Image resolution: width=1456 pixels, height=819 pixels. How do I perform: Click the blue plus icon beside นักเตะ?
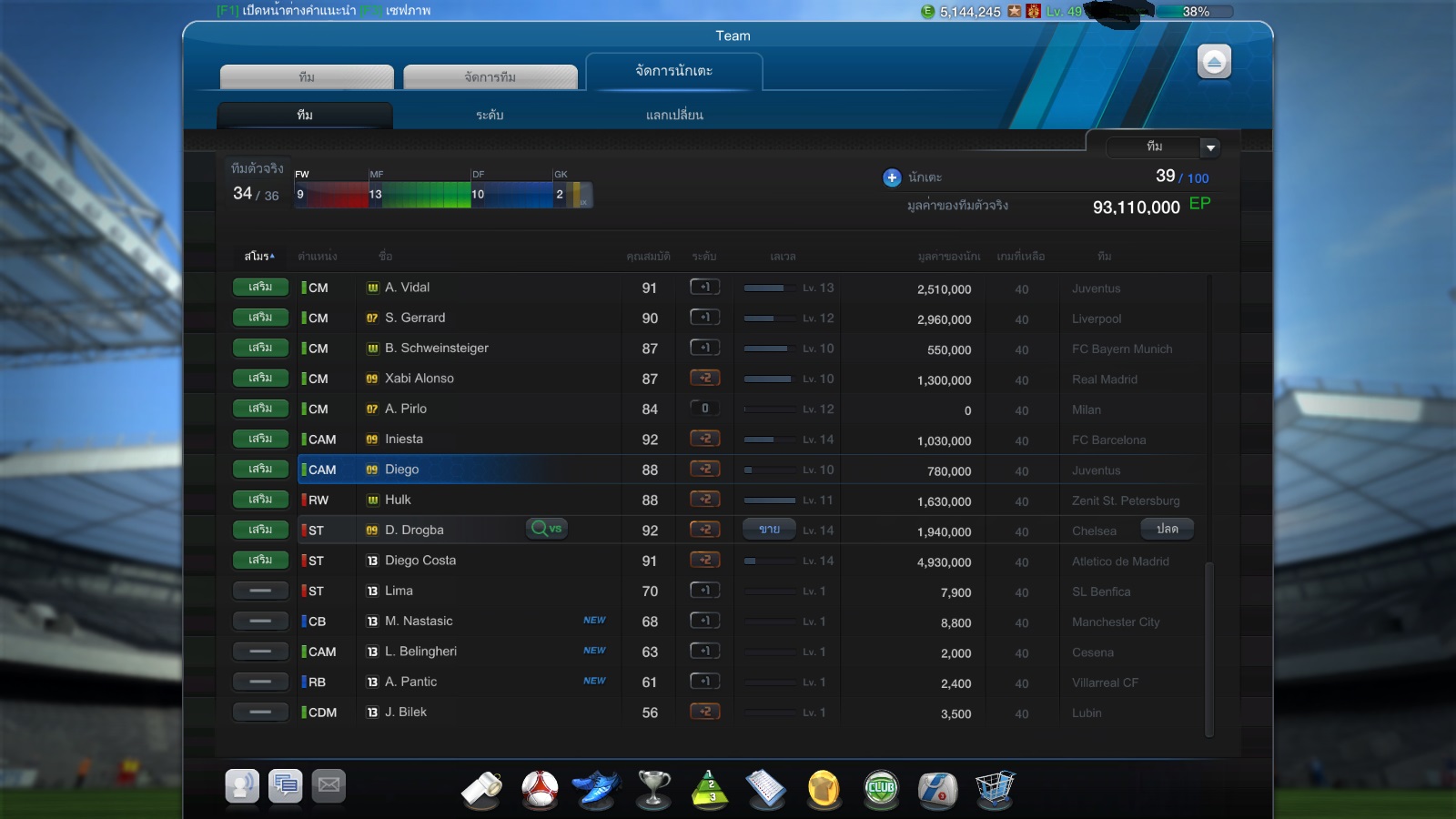892,177
